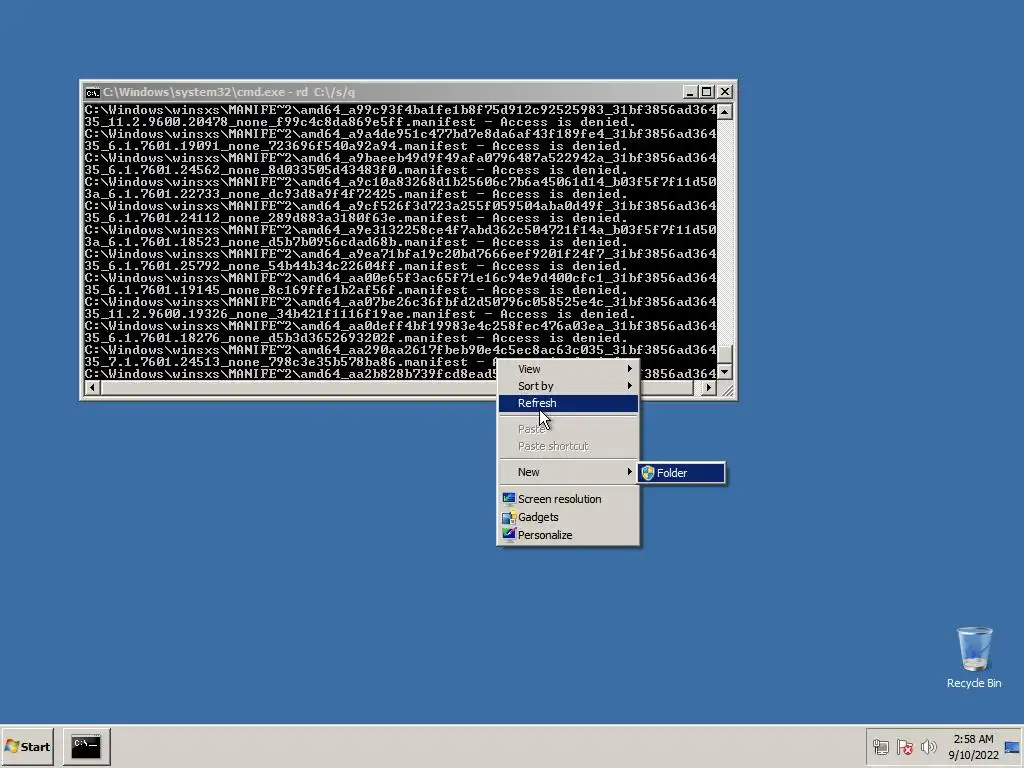This screenshot has height=768, width=1024.
Task: Click cmd horizontal scrollbar left arrow
Action: point(92,388)
